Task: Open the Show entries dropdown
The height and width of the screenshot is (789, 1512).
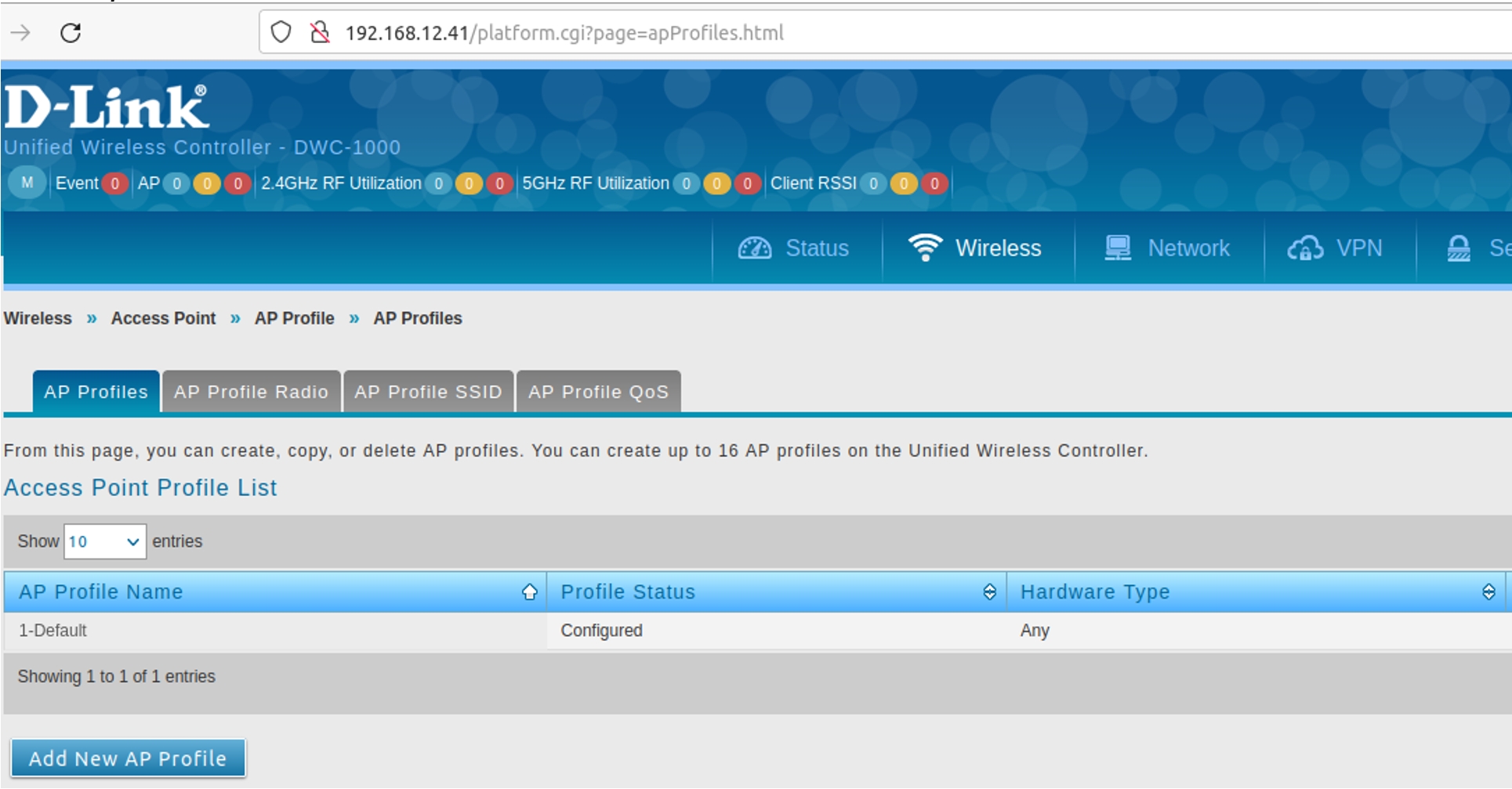Action: (104, 541)
